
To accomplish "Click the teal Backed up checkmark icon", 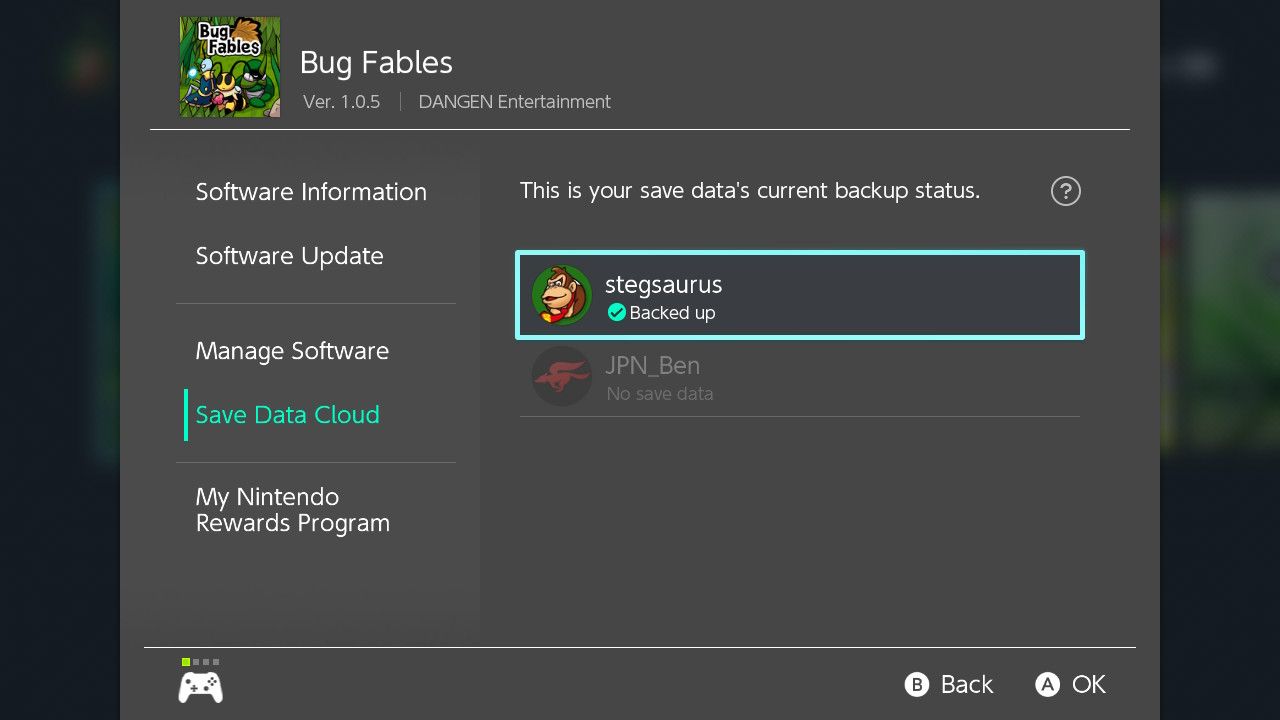I will point(617,313).
